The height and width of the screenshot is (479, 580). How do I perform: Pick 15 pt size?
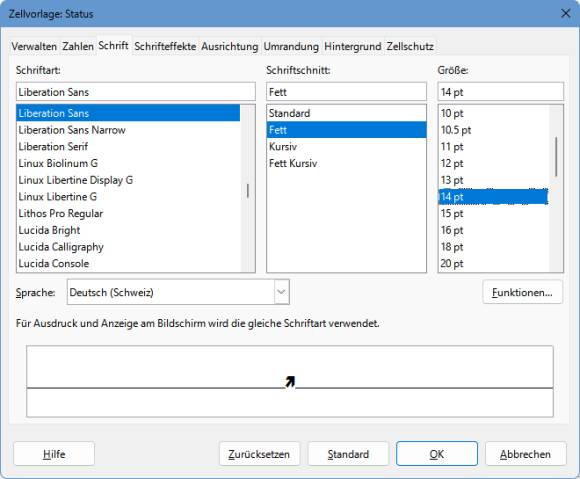[493, 213]
